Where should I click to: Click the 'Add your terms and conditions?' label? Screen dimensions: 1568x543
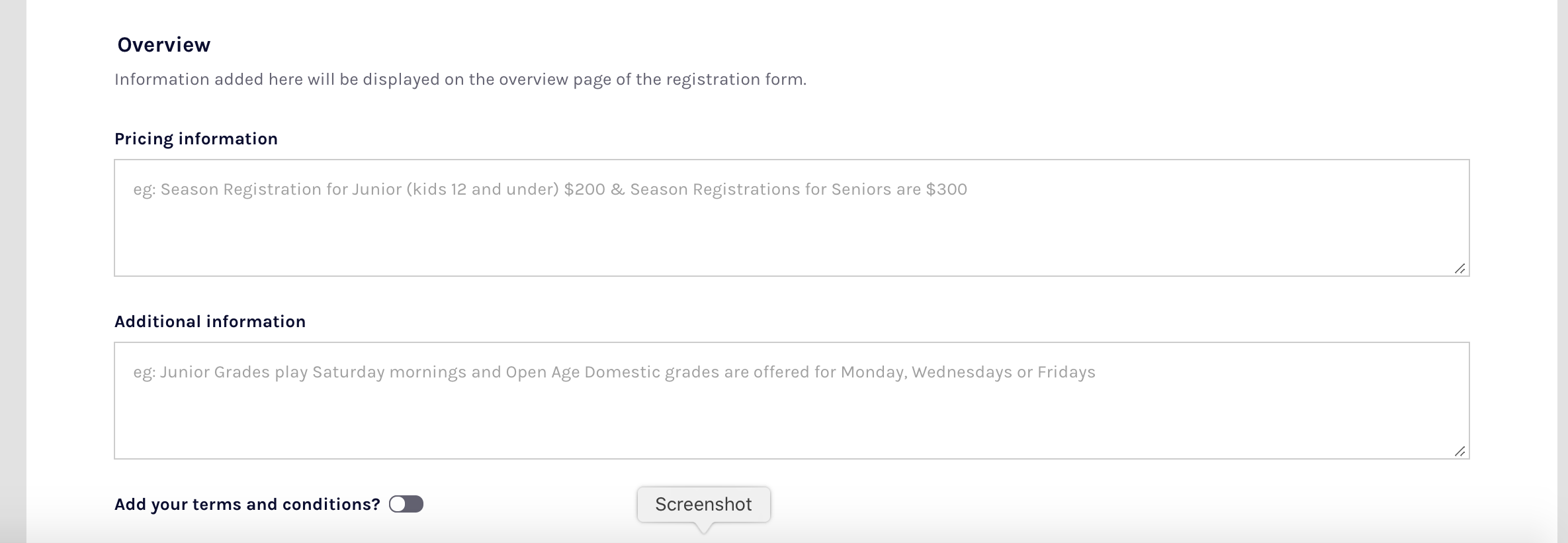(247, 505)
